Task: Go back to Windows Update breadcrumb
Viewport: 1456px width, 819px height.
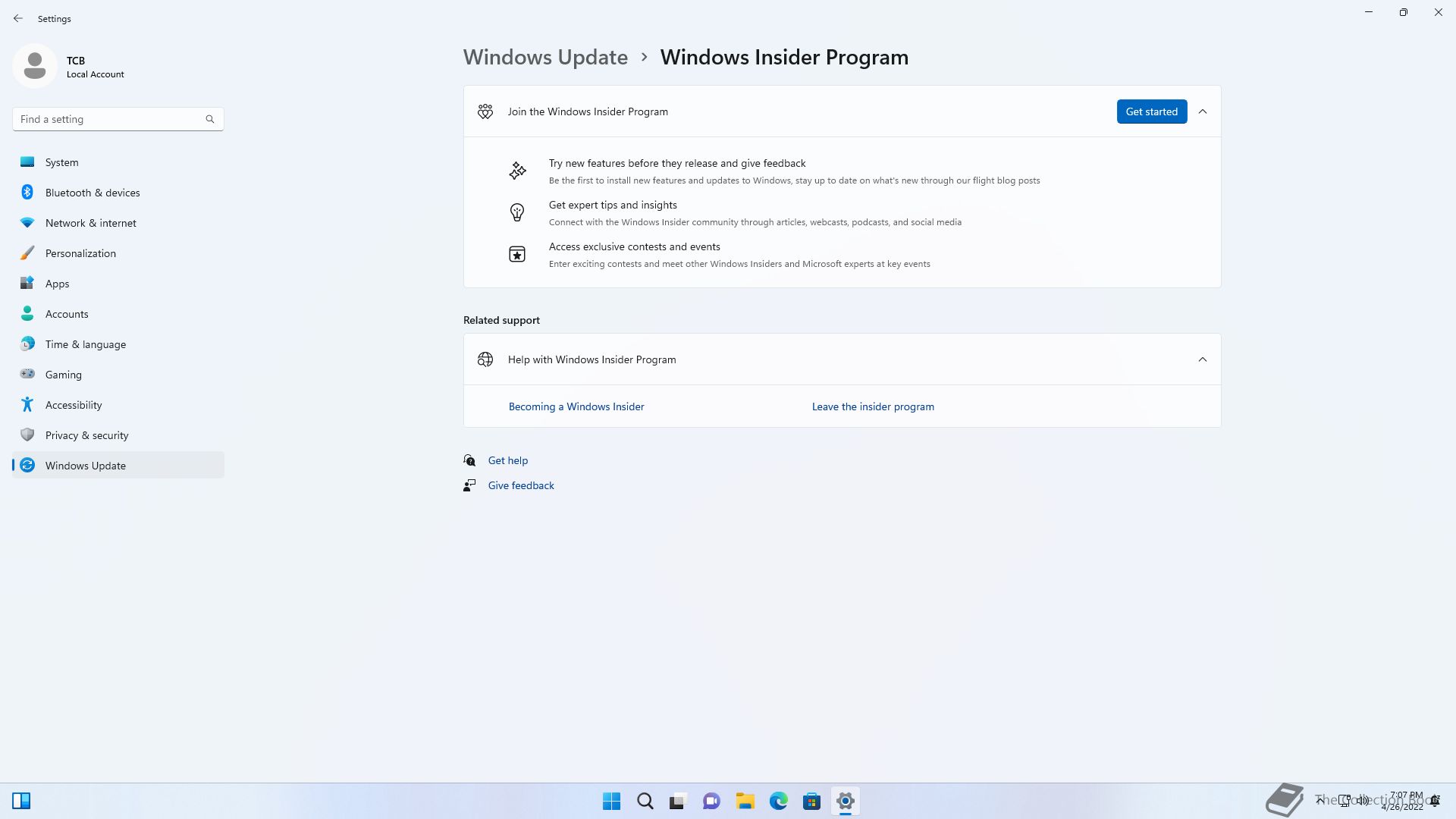Action: [x=545, y=57]
